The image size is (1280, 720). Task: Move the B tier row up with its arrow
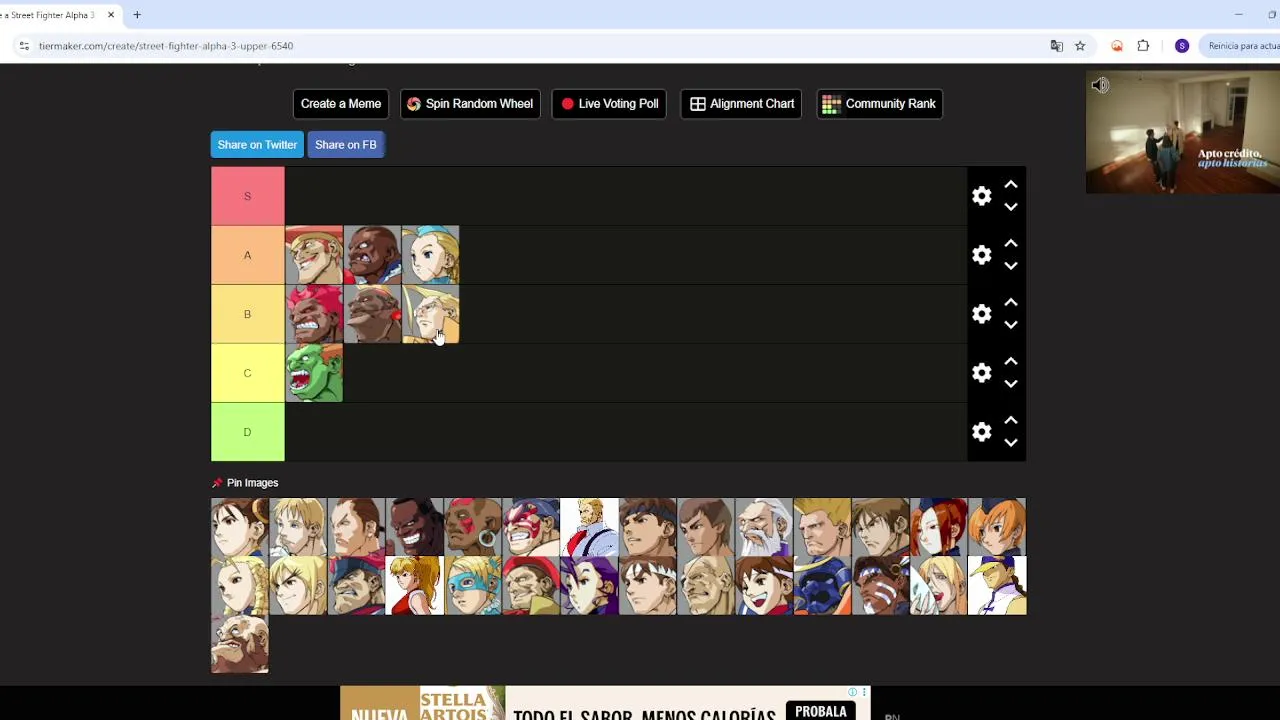pos(1011,303)
